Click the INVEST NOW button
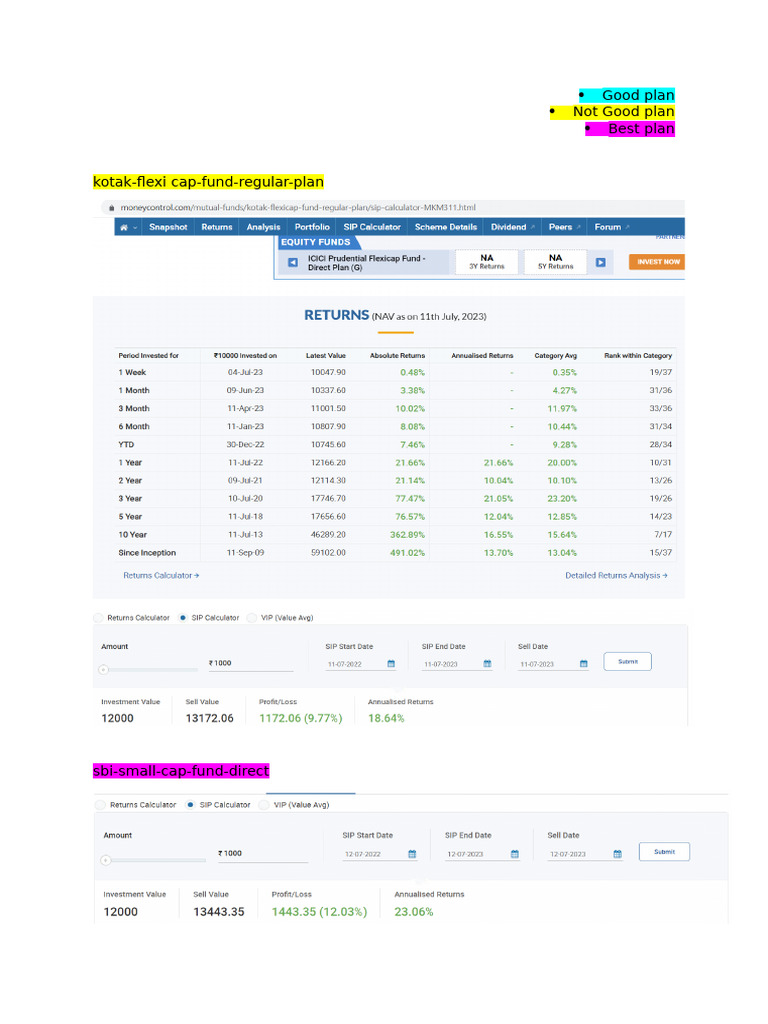The height and width of the screenshot is (1024, 768). (x=657, y=262)
